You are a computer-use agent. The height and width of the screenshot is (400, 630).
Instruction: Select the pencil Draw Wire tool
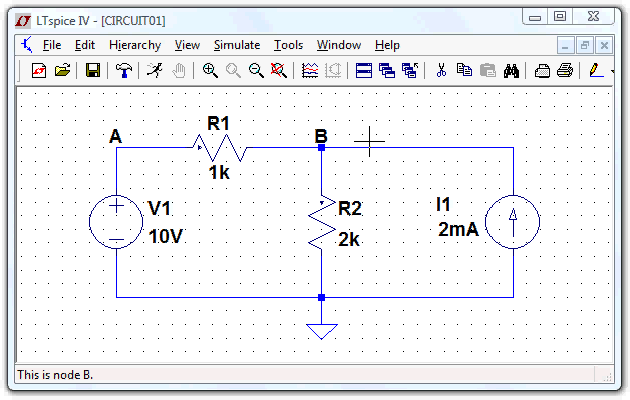[x=596, y=70]
